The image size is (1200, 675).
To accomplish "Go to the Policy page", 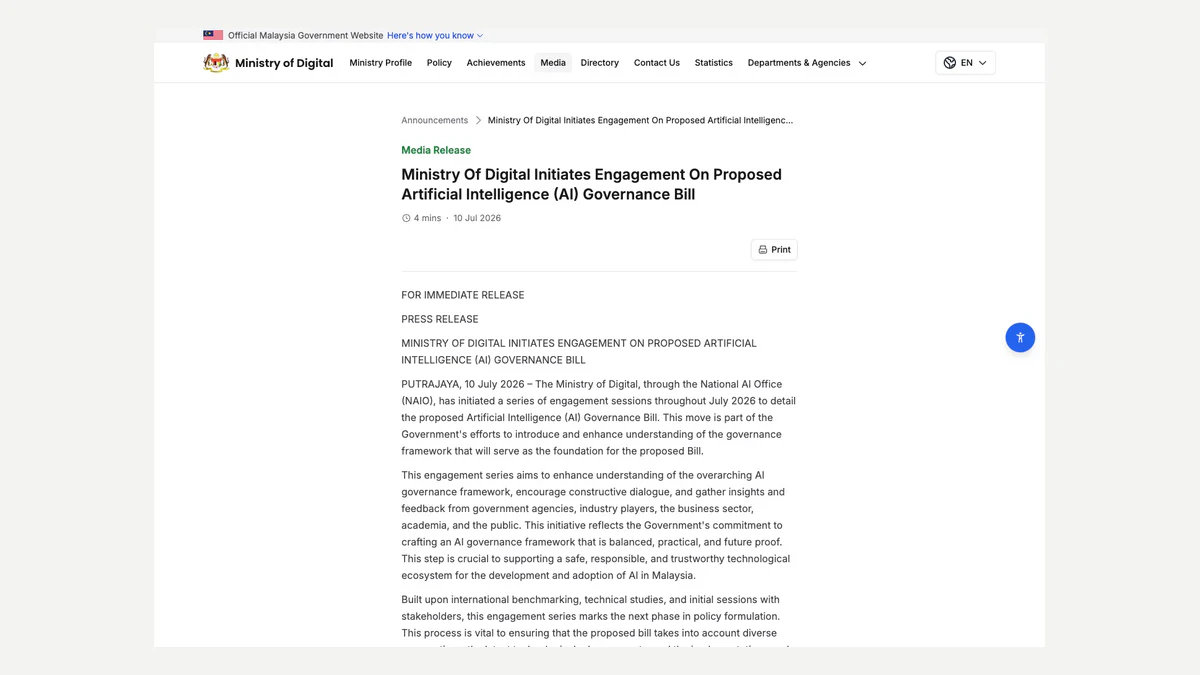I will pos(439,63).
